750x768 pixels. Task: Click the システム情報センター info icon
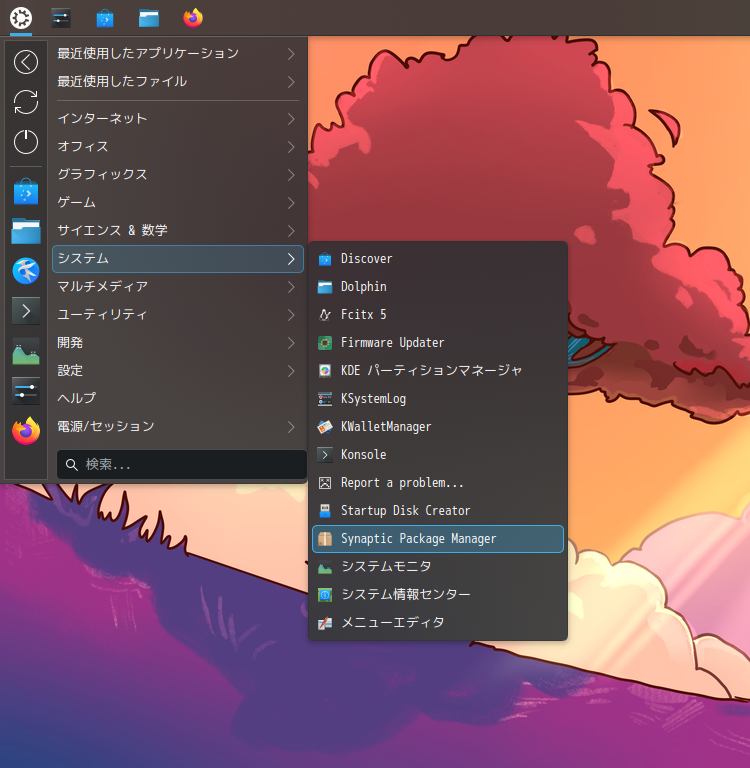coord(325,595)
